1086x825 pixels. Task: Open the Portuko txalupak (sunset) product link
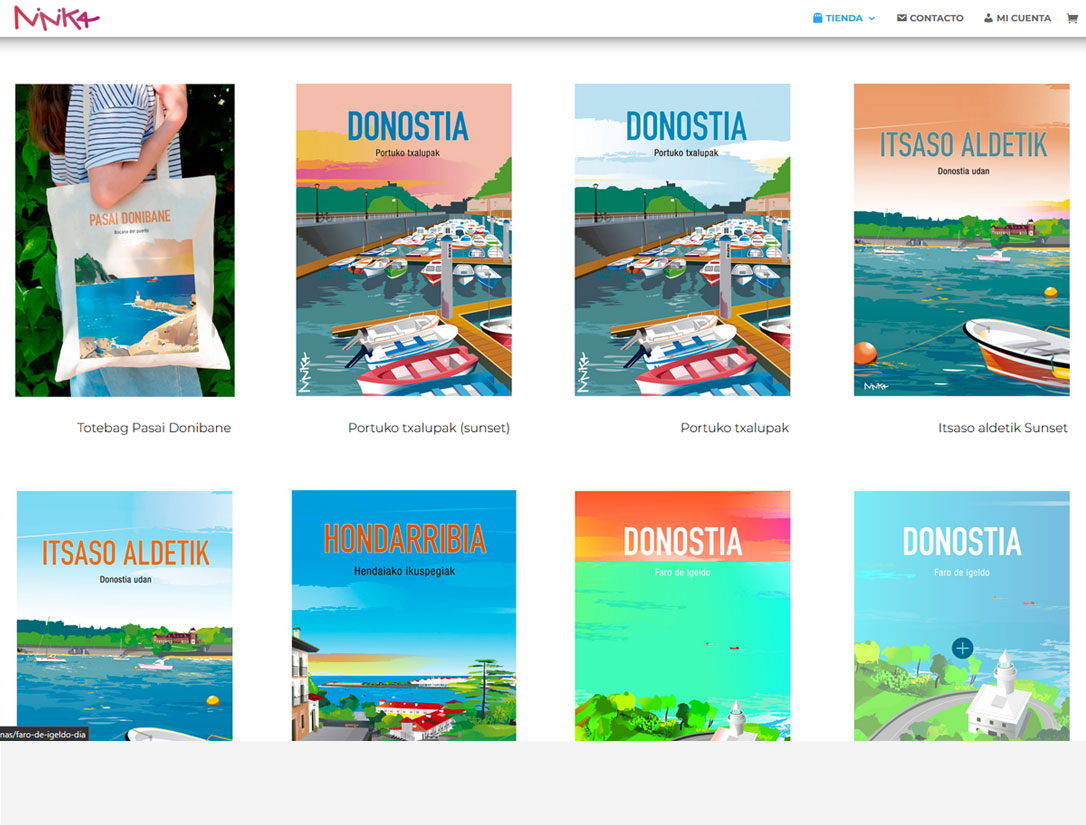coord(428,427)
